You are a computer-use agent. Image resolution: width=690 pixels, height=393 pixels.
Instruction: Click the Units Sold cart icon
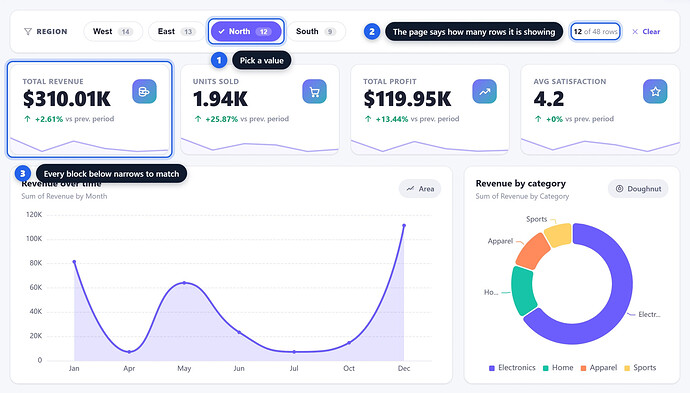coord(314,92)
